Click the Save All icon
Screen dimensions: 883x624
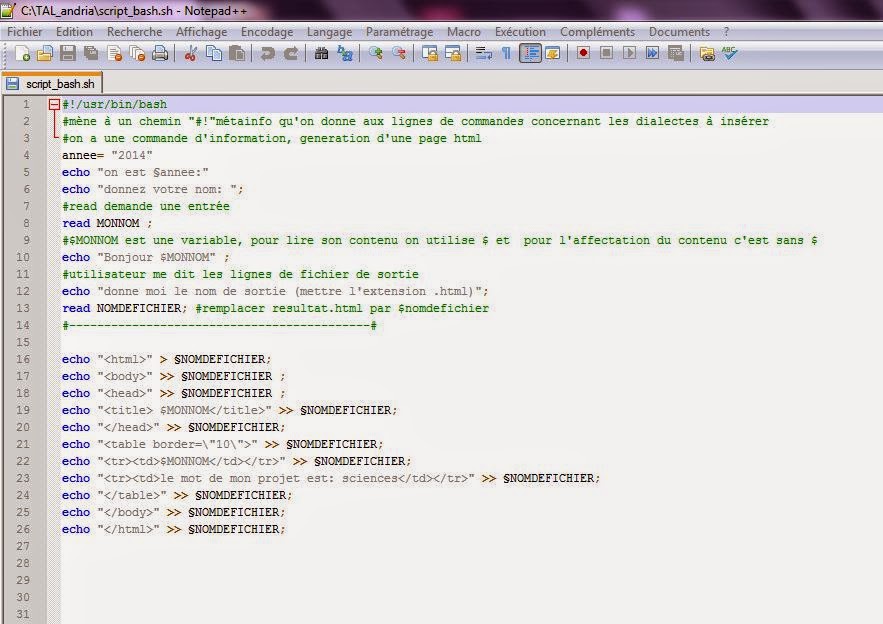(x=91, y=54)
